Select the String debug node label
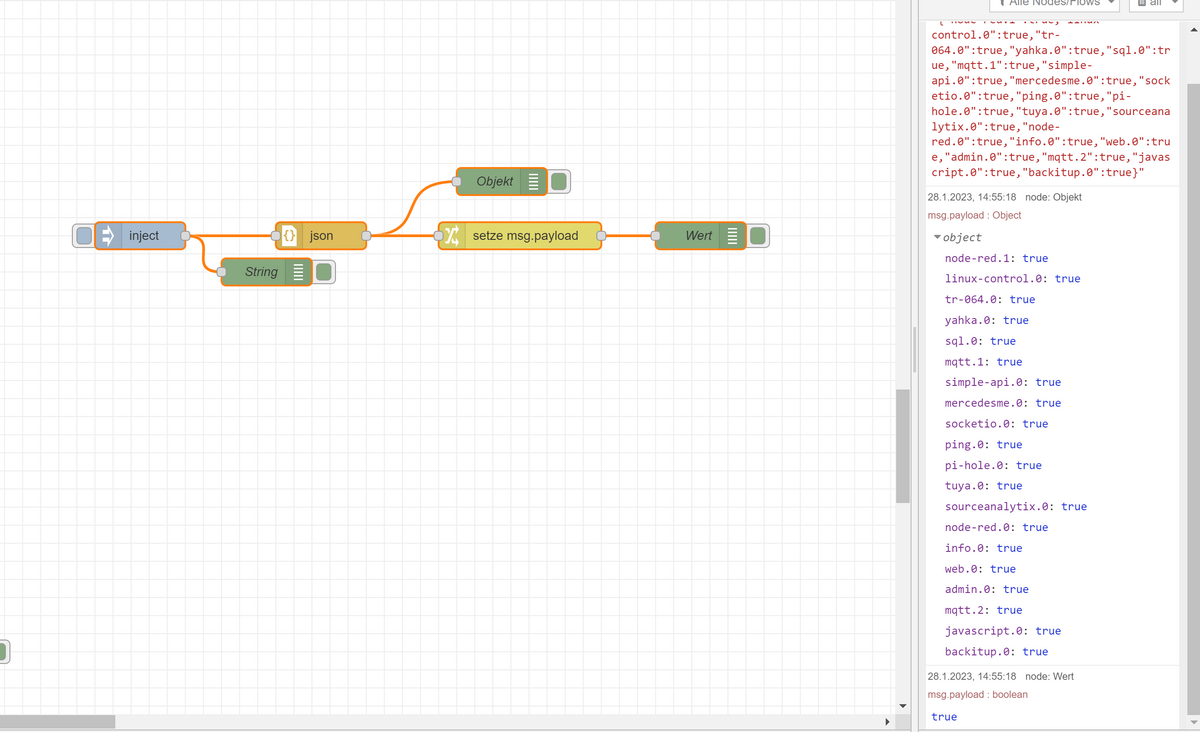Image resolution: width=1200 pixels, height=732 pixels. (261, 272)
